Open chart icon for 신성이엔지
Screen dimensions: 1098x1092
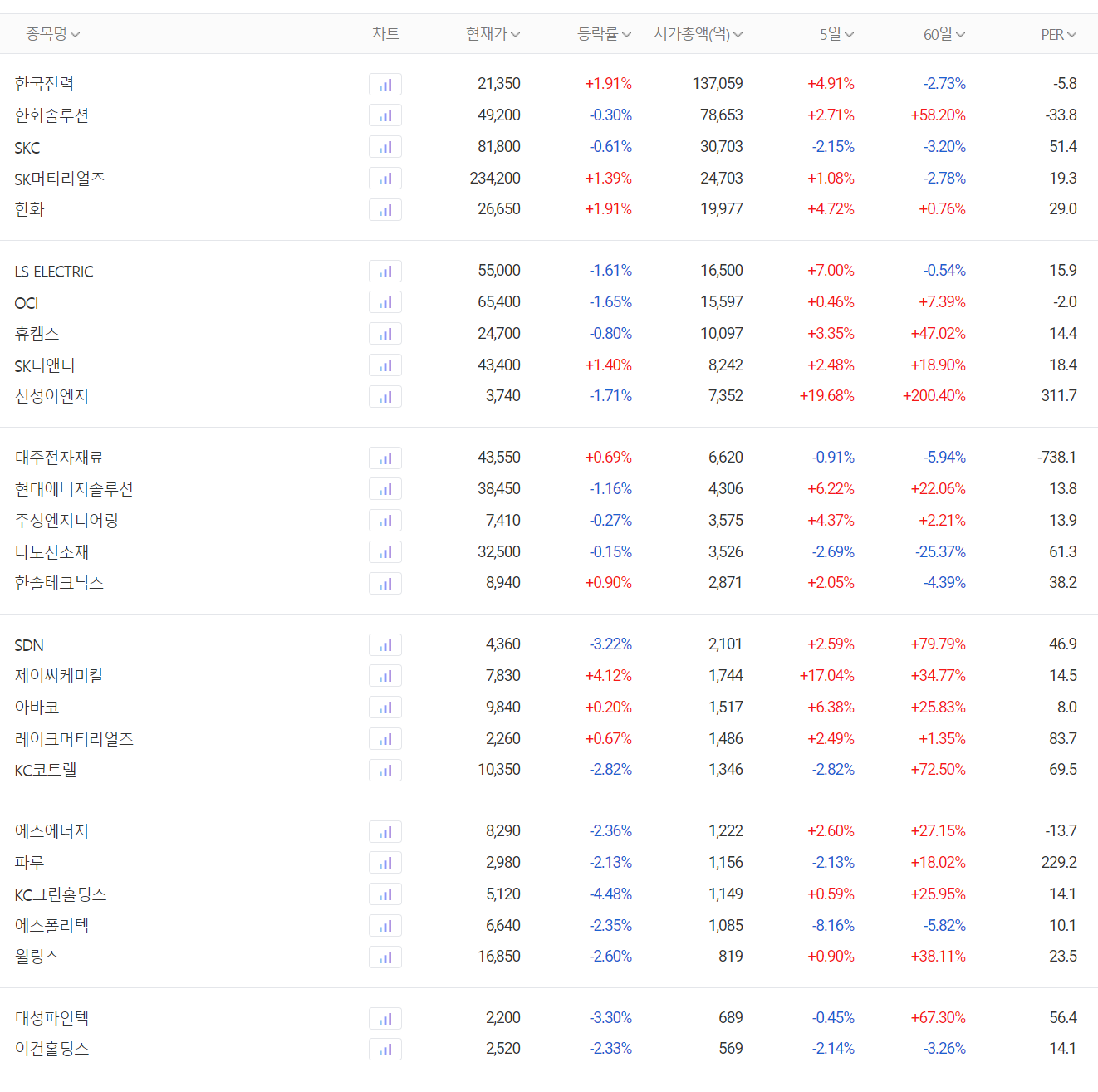pos(385,396)
